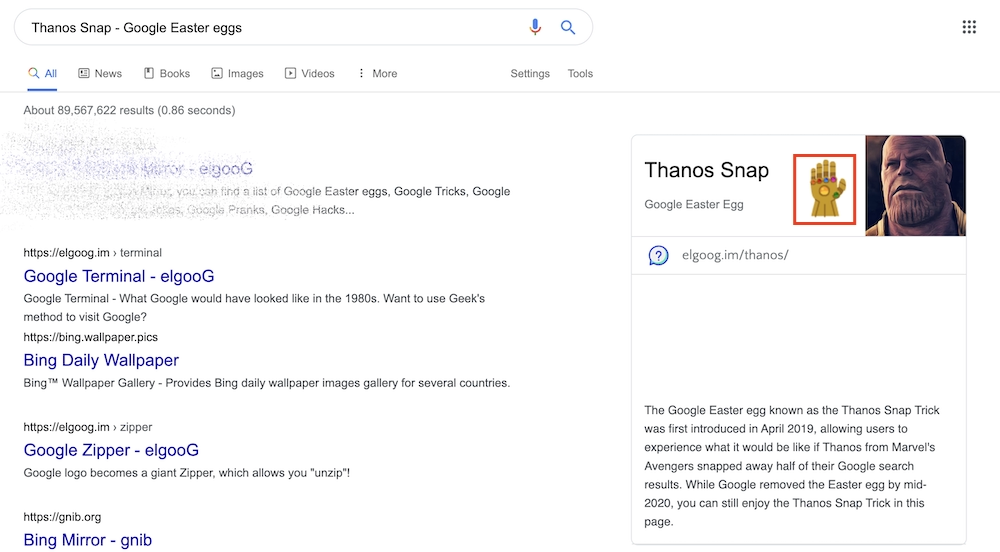Screen dimensions: 1000x552
Task: Click the Infinity Gauntlet icon
Action: coord(825,189)
